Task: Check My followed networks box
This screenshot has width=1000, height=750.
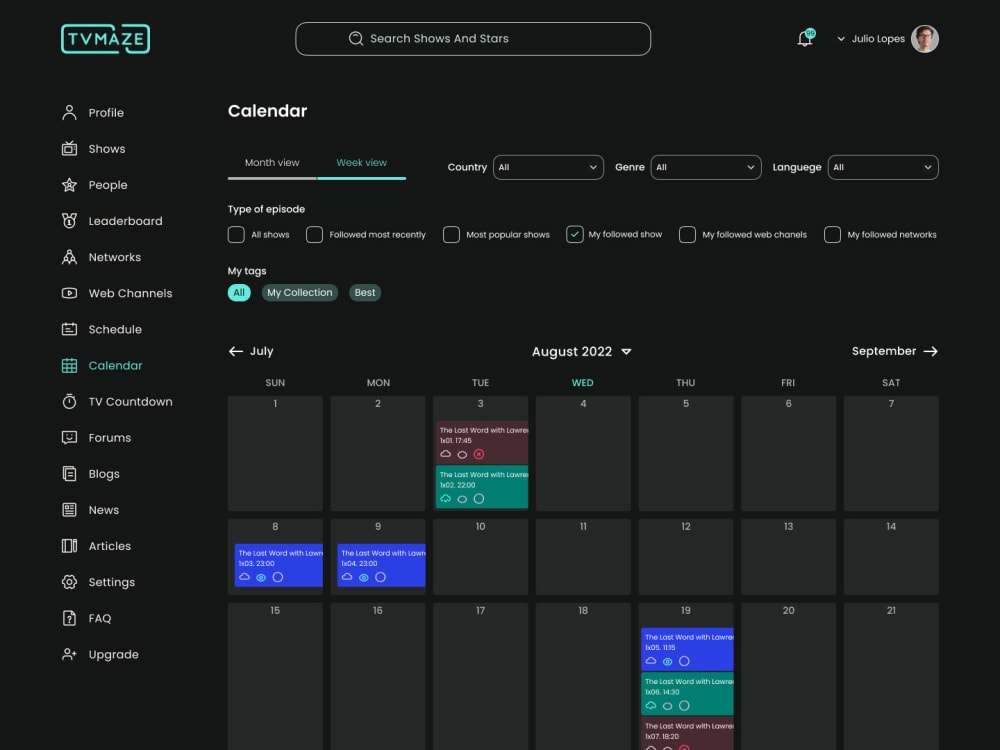Action: (832, 235)
